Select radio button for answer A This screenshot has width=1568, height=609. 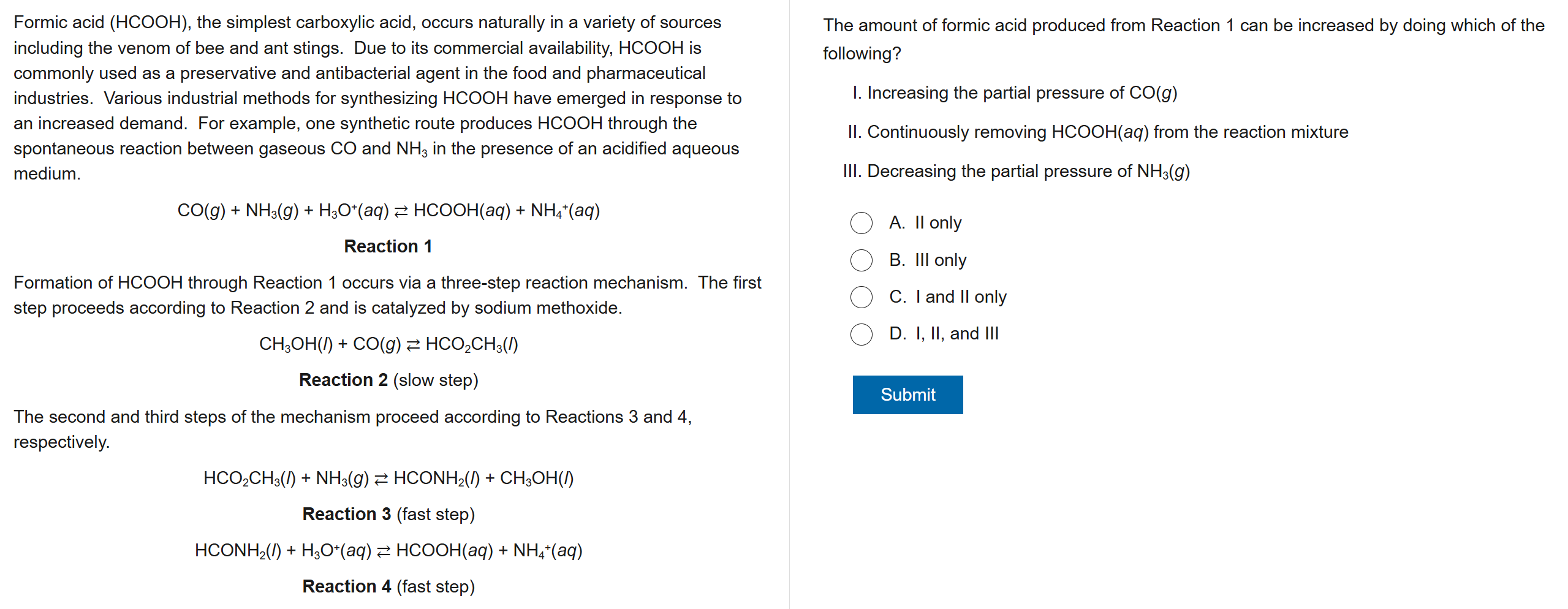tap(861, 223)
